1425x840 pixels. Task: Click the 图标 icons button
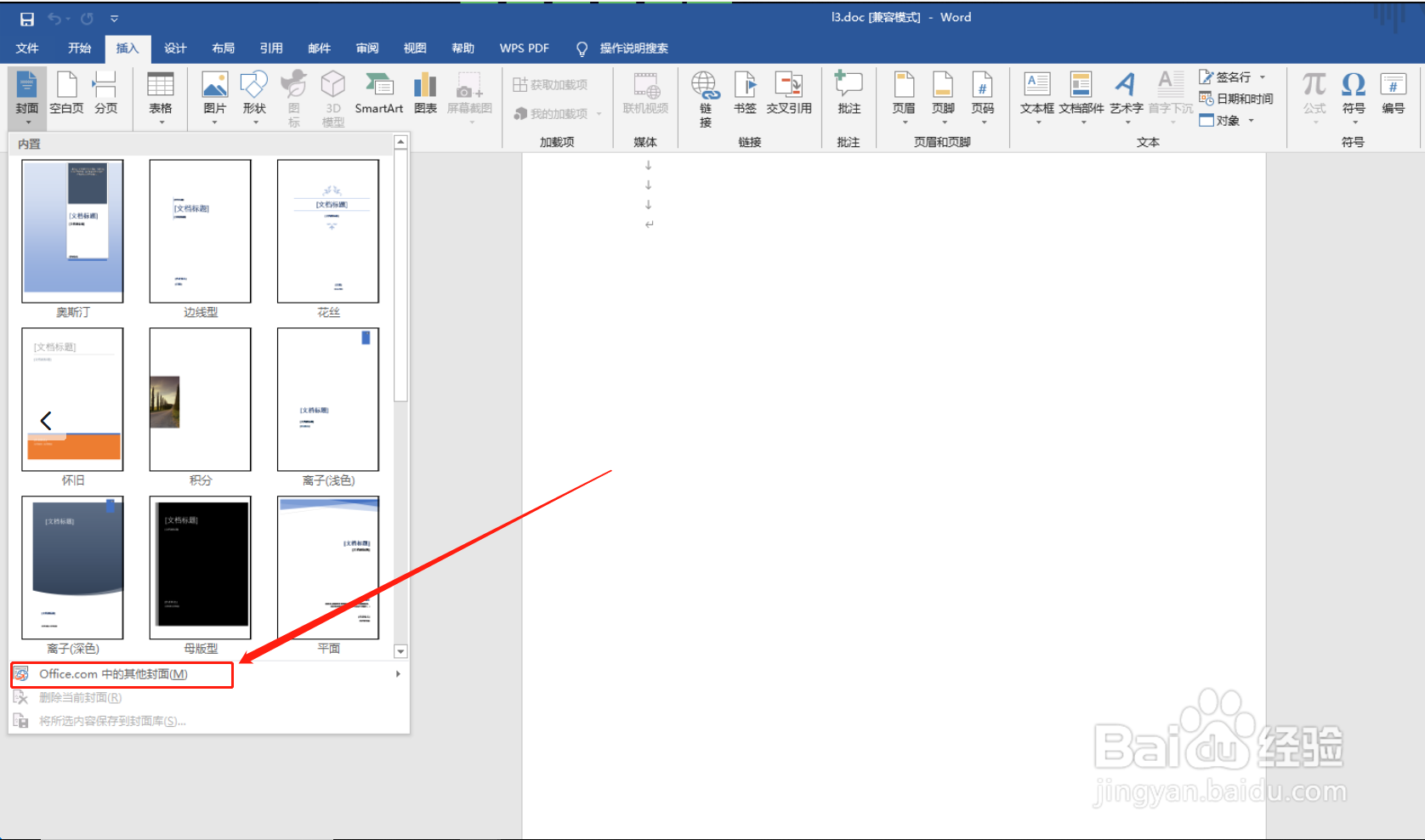293,97
